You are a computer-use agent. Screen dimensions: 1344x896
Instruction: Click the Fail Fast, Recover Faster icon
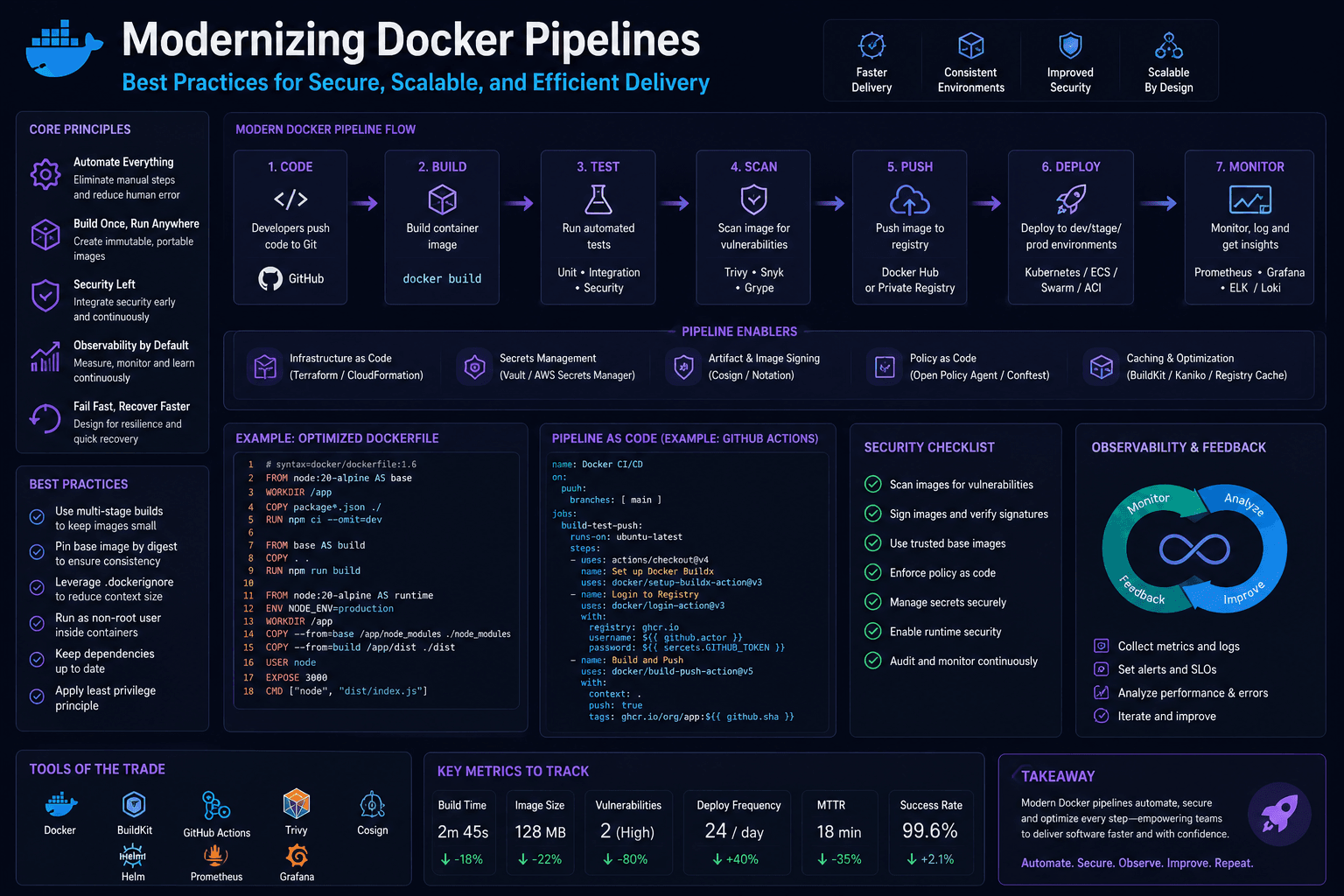(x=45, y=418)
